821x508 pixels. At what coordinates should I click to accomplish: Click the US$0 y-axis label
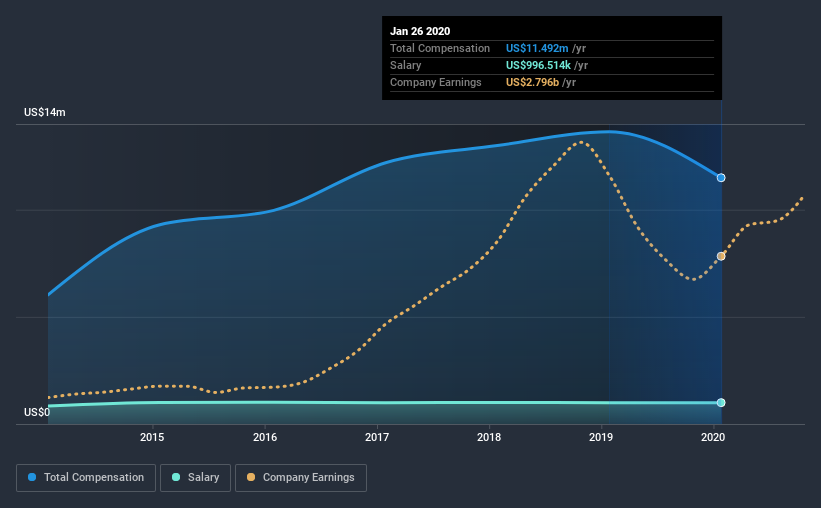coord(37,412)
